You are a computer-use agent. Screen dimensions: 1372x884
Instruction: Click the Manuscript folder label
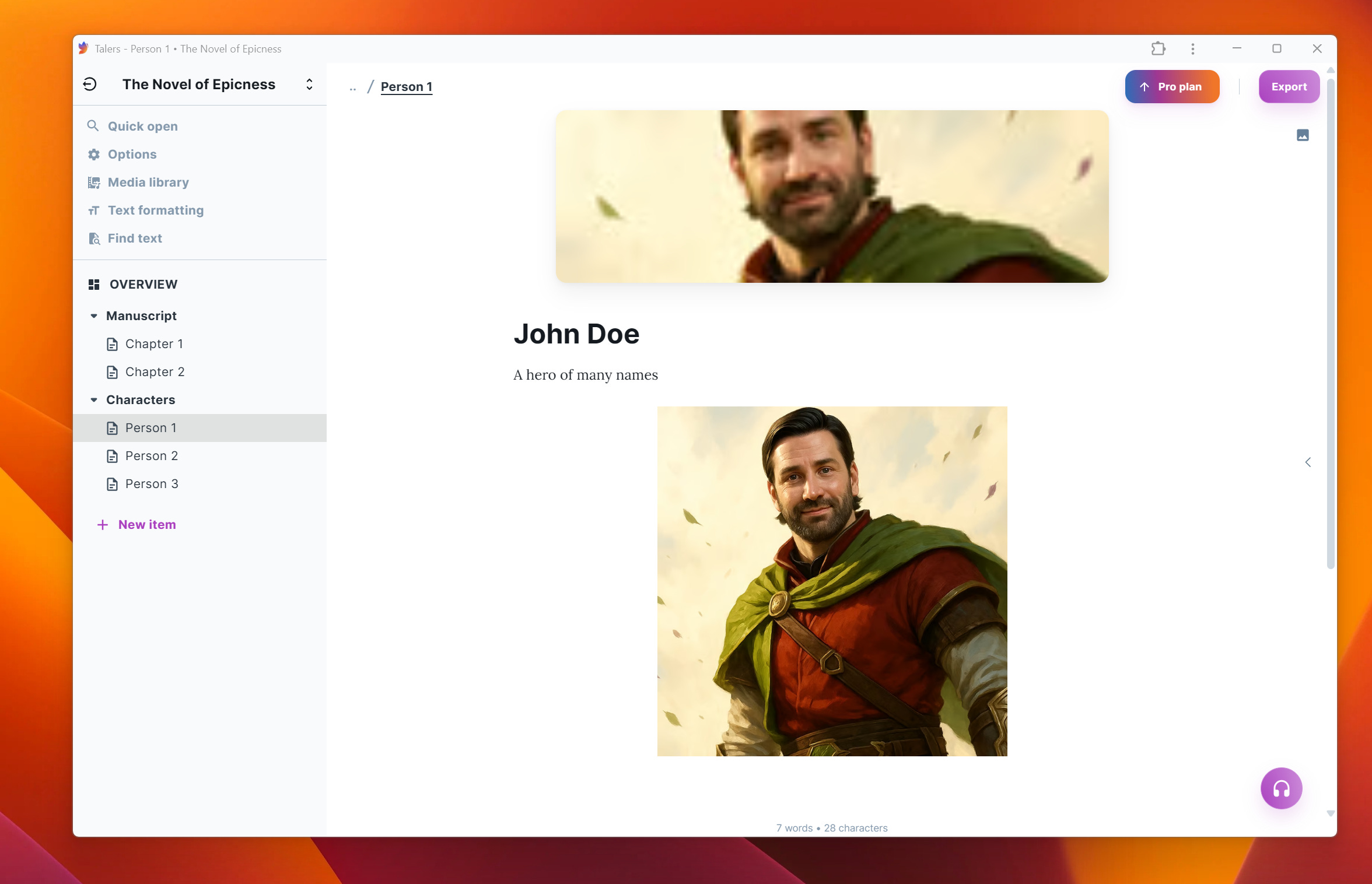click(x=141, y=315)
